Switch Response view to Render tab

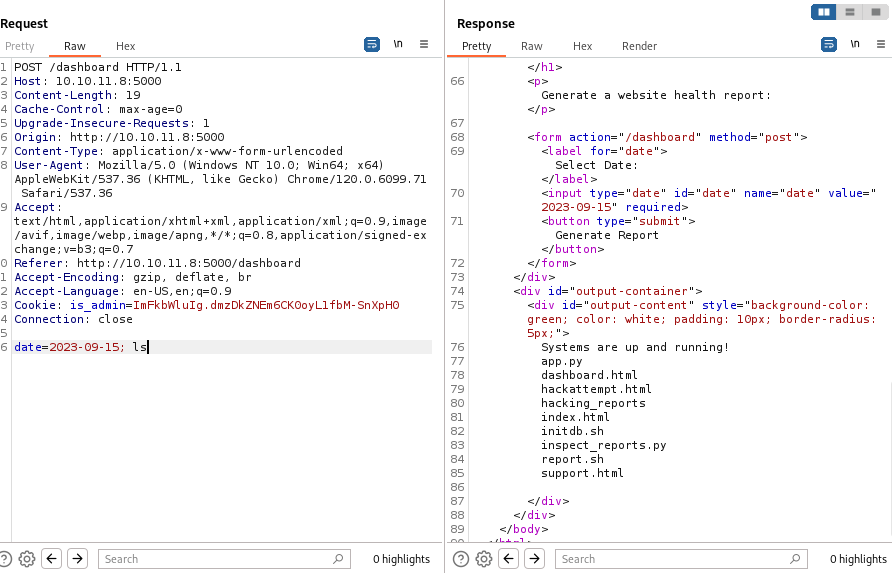[639, 46]
